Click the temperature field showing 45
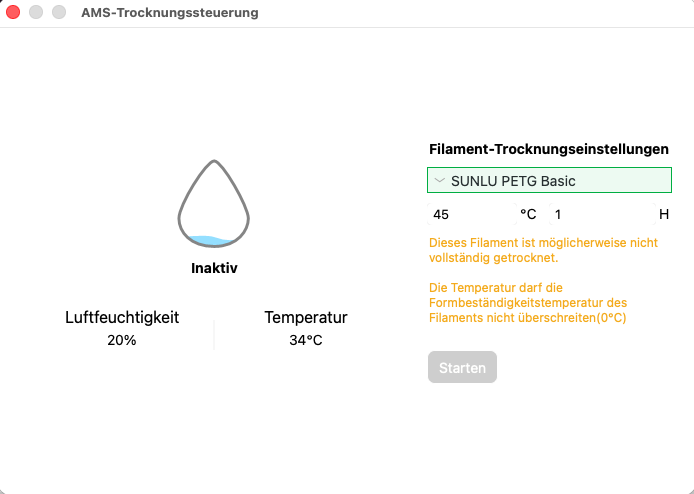 coord(472,215)
